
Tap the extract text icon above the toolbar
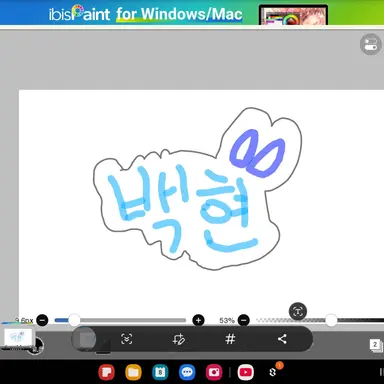point(298,312)
